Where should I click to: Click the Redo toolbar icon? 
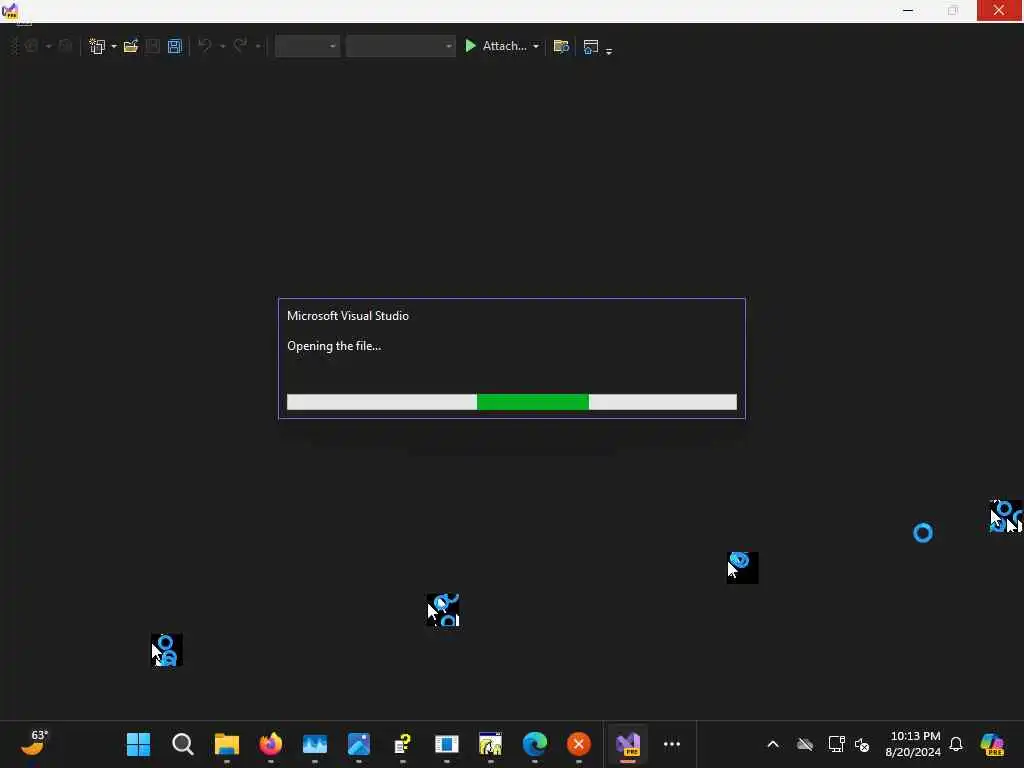[240, 46]
